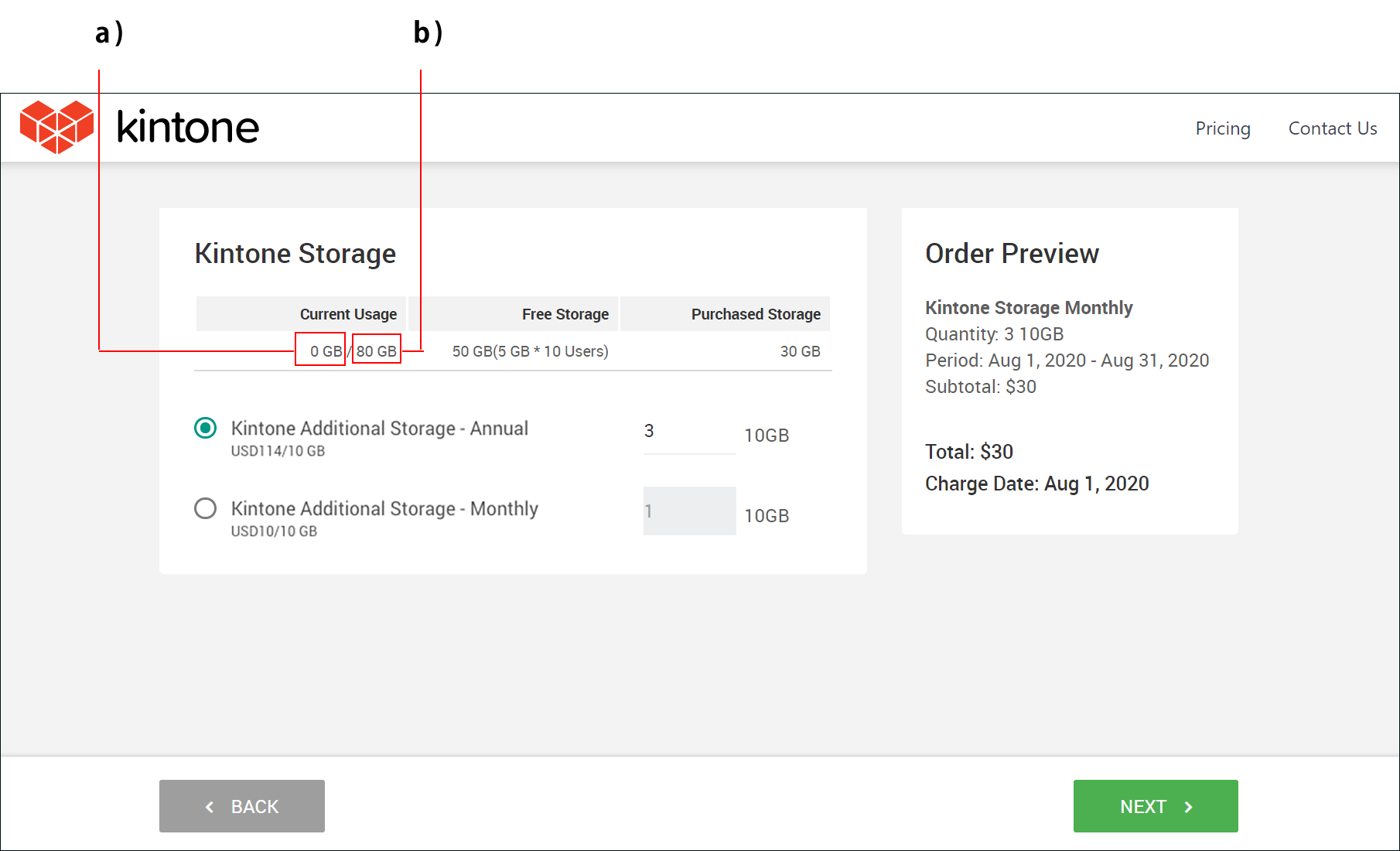The width and height of the screenshot is (1400, 851).
Task: Click the left chevron on BACK button
Action: tap(210, 807)
